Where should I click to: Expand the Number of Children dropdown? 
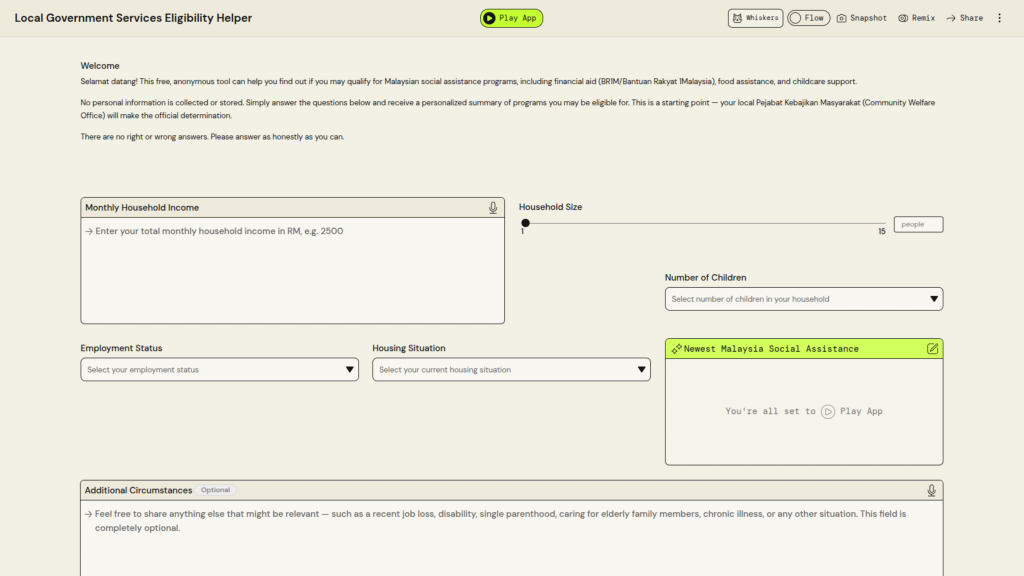pyautogui.click(x=803, y=299)
